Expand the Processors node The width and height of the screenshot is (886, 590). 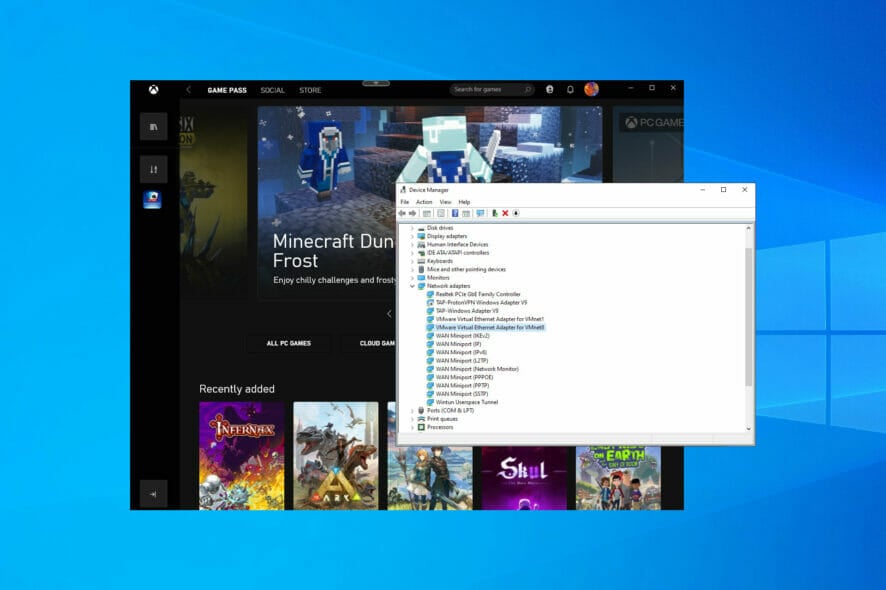[x=412, y=427]
